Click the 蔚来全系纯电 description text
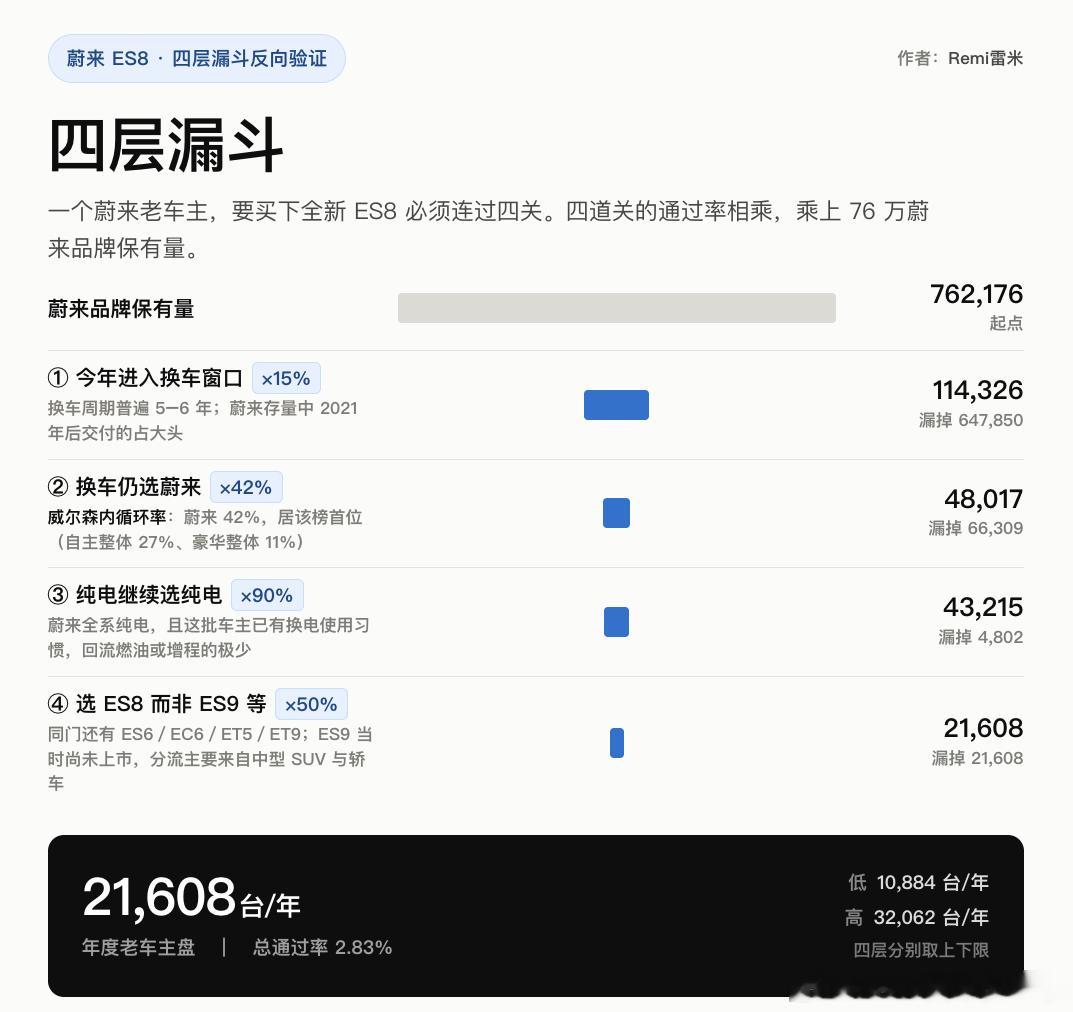The height and width of the screenshot is (1012, 1073). click(209, 637)
